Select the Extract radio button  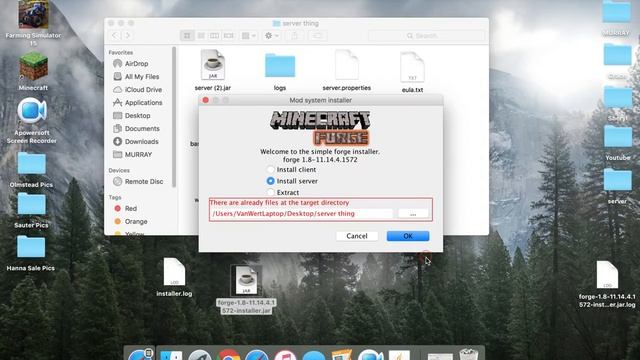271,192
